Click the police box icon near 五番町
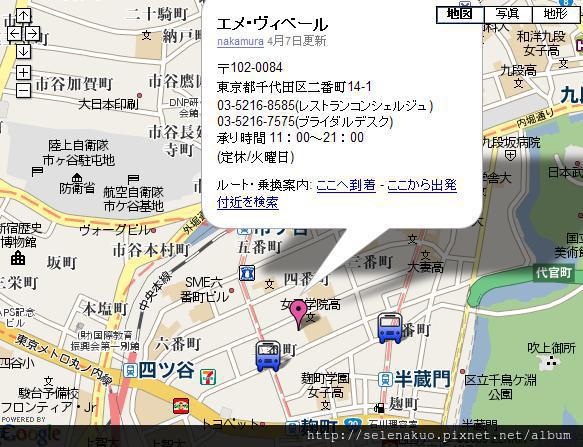Image resolution: width=583 pixels, height=447 pixels. pyautogui.click(x=247, y=273)
